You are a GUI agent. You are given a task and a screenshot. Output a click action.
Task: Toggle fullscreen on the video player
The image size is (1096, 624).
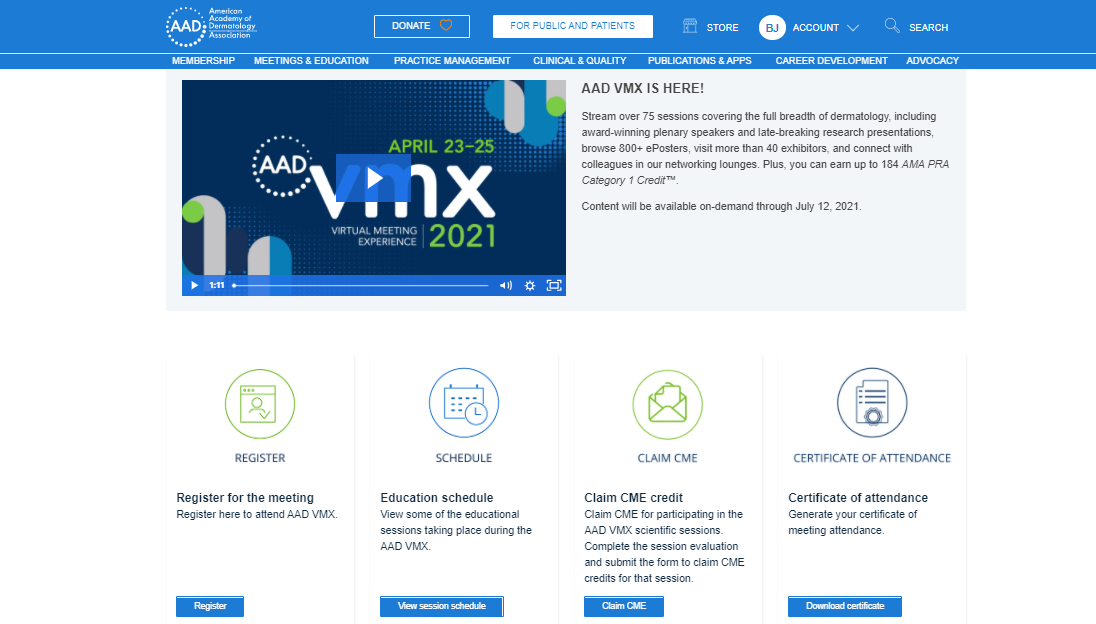554,285
